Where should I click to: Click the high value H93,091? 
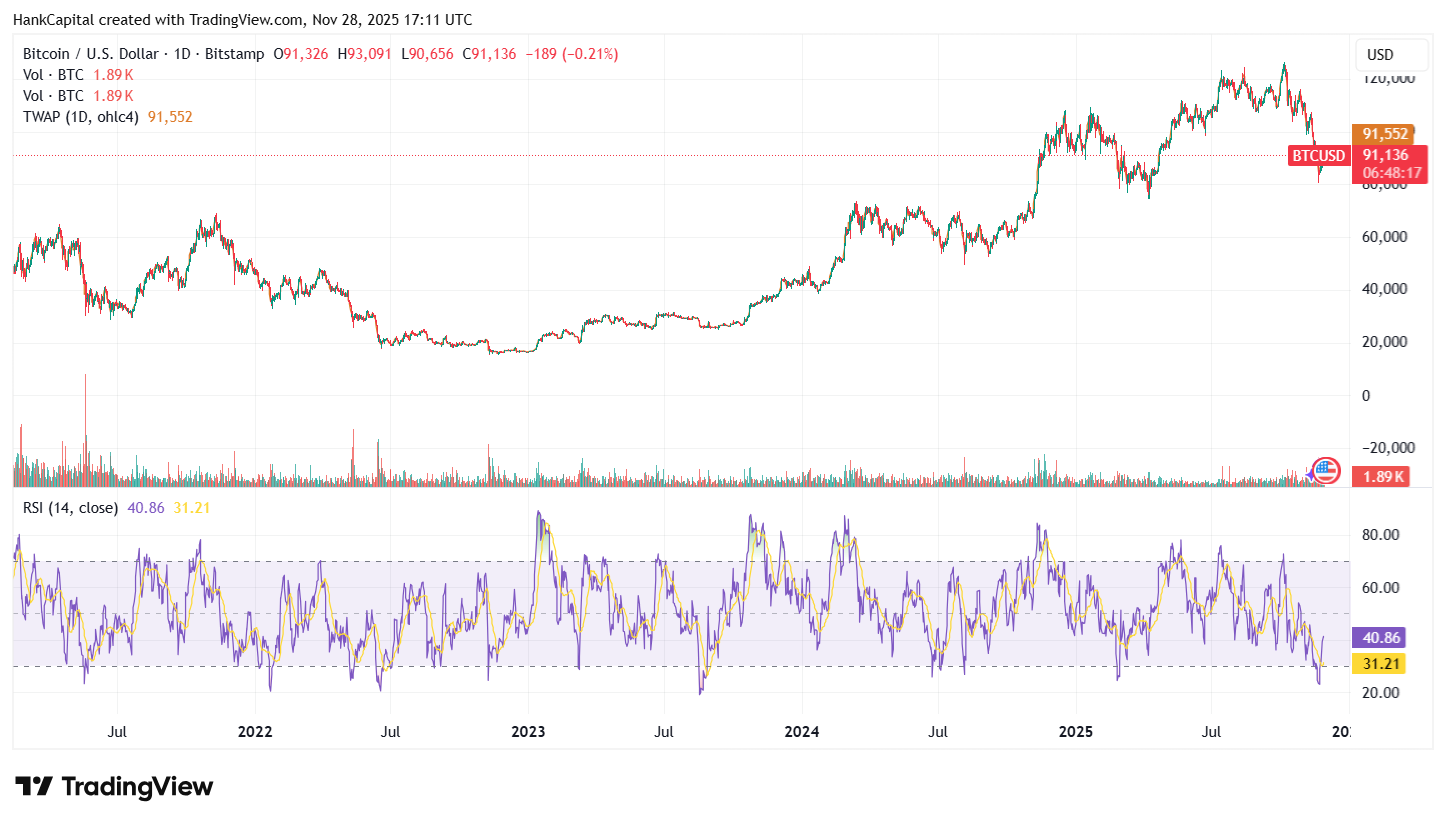(365, 54)
